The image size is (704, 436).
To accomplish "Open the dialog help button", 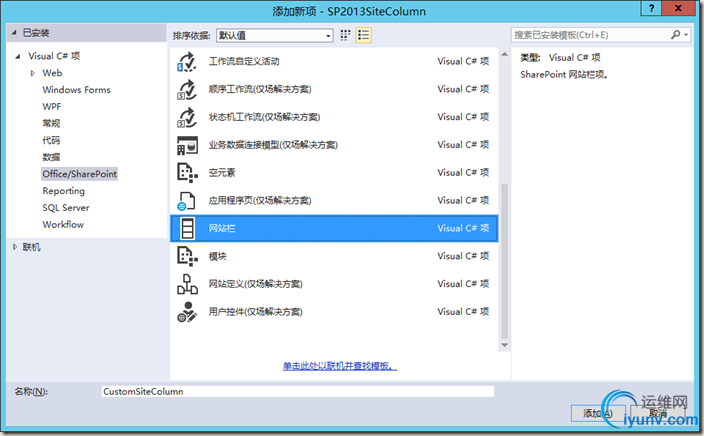I will [x=651, y=8].
